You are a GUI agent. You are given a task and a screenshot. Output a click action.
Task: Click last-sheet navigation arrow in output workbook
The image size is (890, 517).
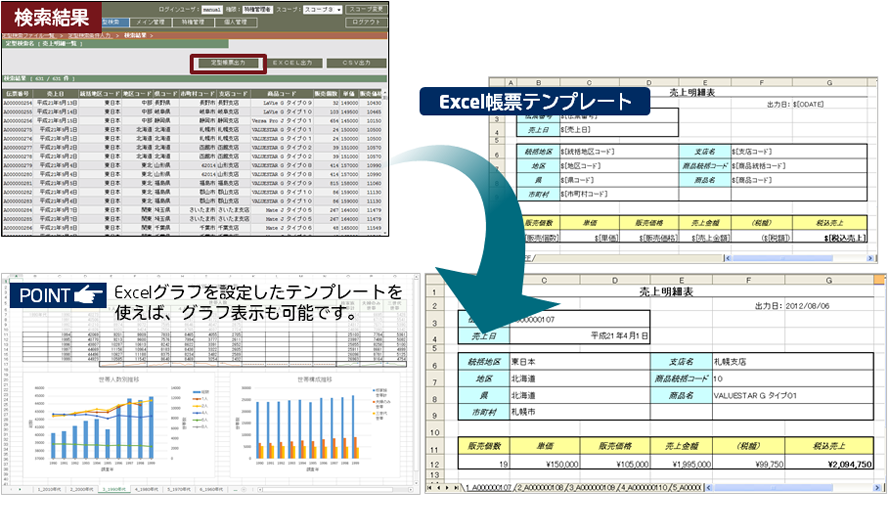pyautogui.click(x=456, y=487)
